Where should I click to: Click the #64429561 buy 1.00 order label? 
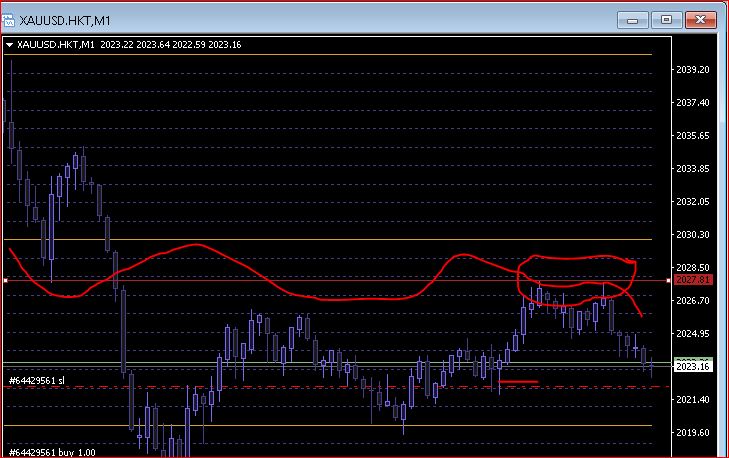click(52, 452)
